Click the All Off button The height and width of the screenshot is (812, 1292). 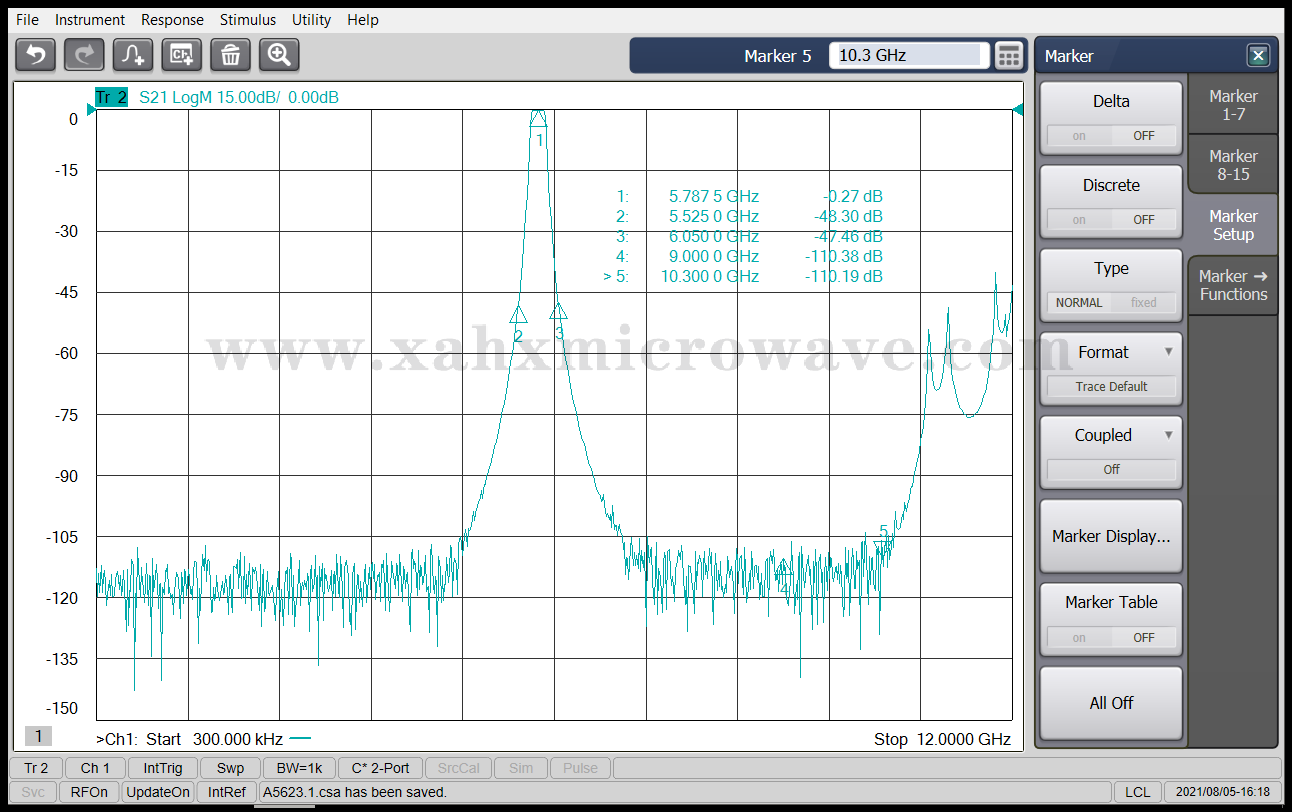pyautogui.click(x=1111, y=703)
